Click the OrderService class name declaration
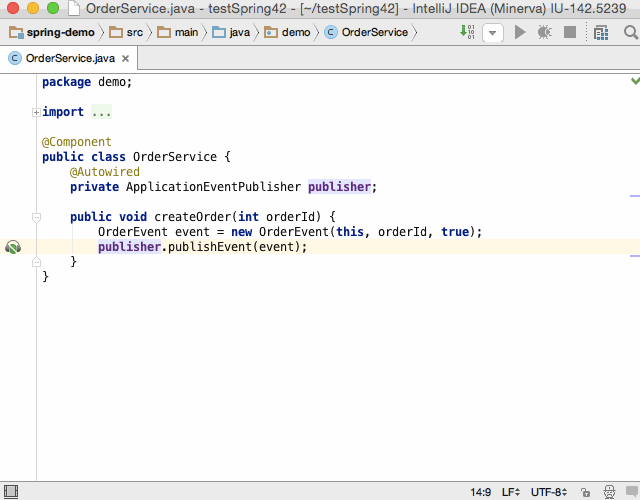Image resolution: width=640 pixels, height=500 pixels. point(175,157)
